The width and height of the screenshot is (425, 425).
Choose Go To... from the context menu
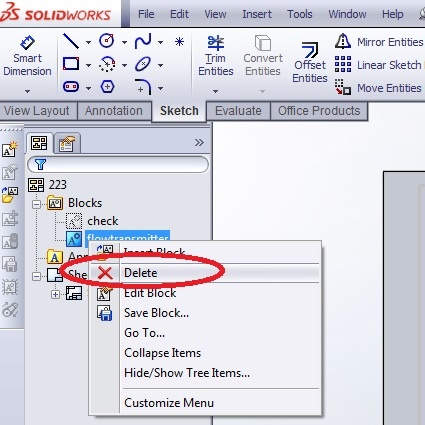point(205,333)
